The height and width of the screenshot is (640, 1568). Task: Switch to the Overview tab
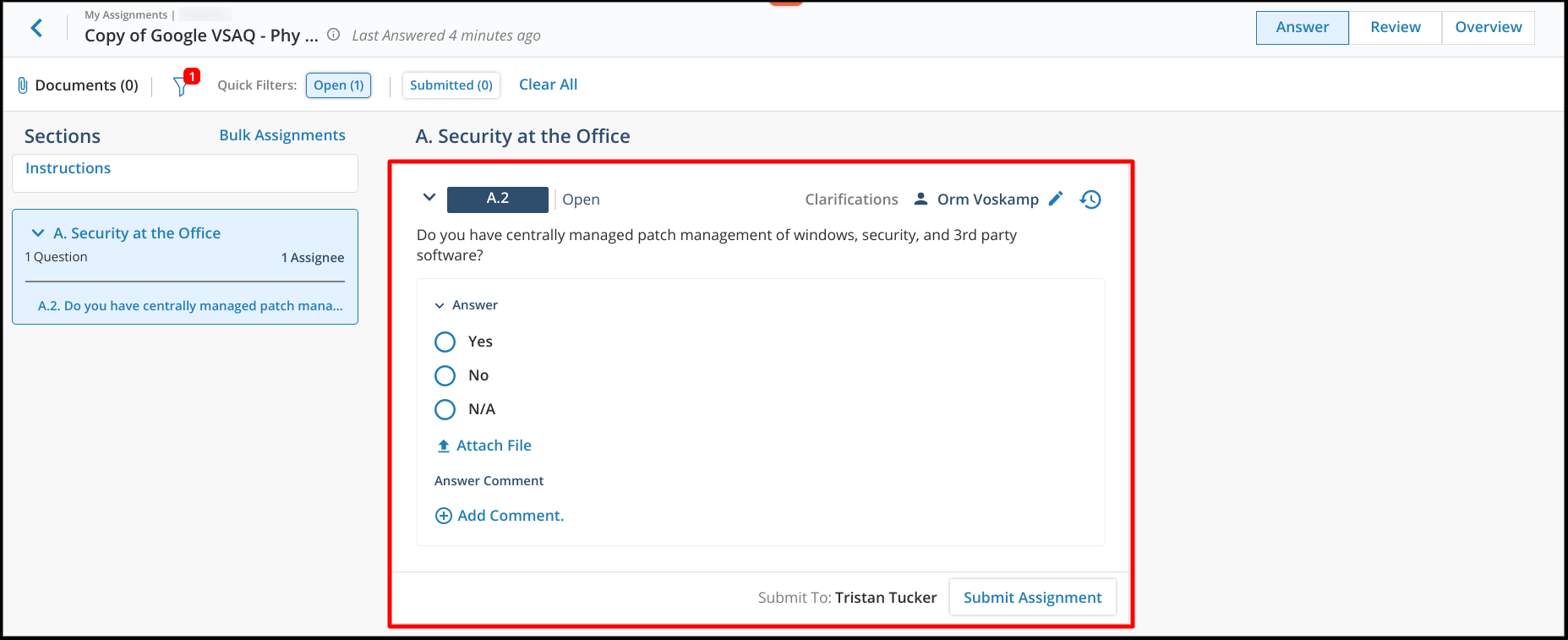1489,27
